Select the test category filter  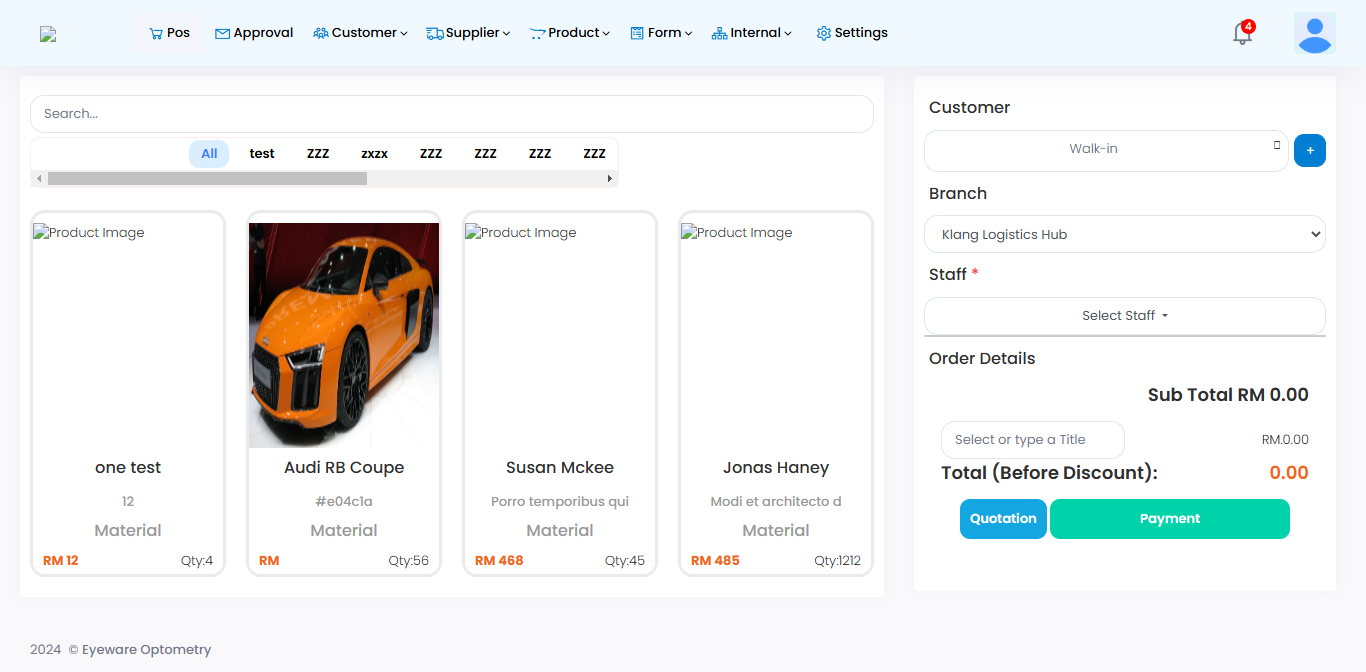coord(262,154)
